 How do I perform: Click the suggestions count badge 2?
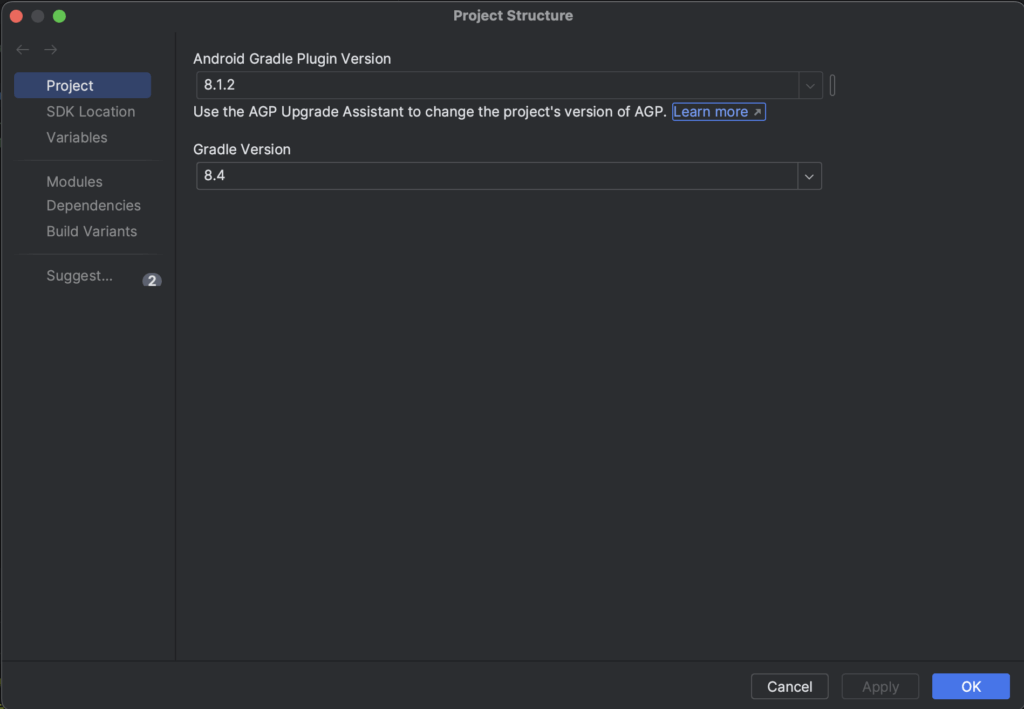pyautogui.click(x=152, y=280)
